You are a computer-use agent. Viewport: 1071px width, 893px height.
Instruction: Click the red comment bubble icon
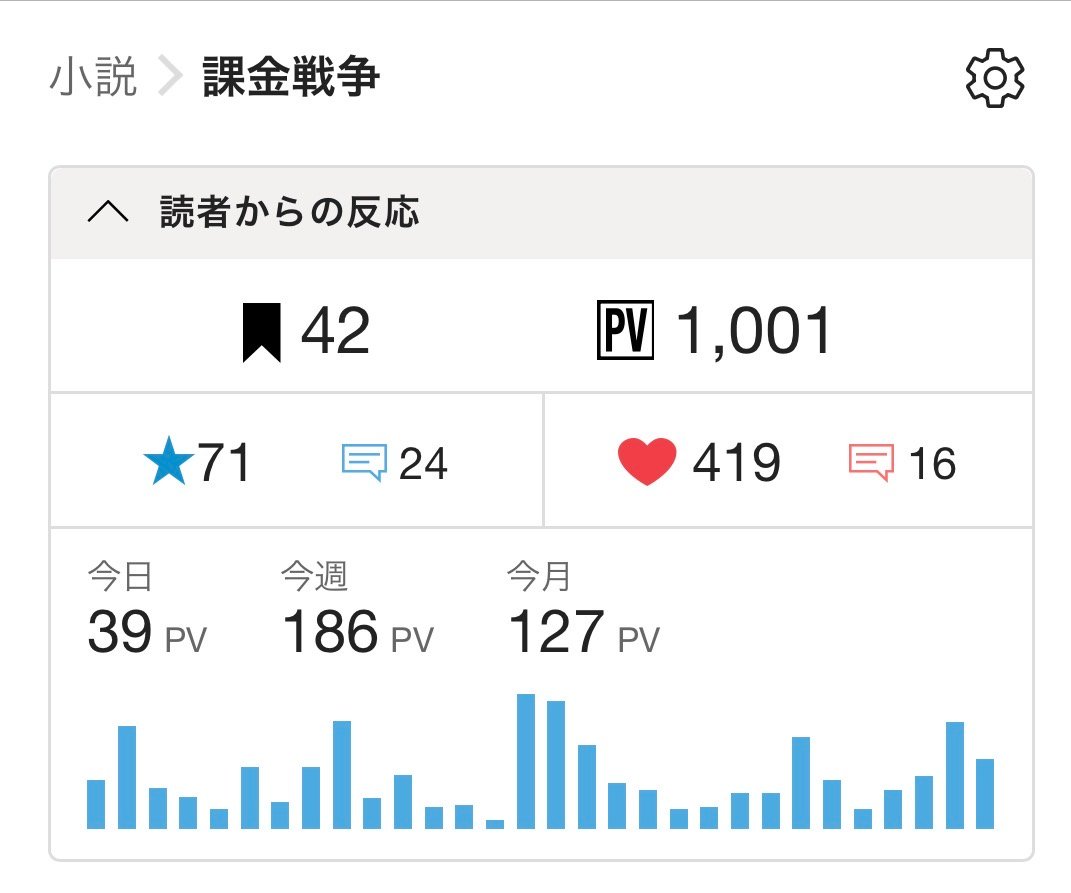(870, 463)
